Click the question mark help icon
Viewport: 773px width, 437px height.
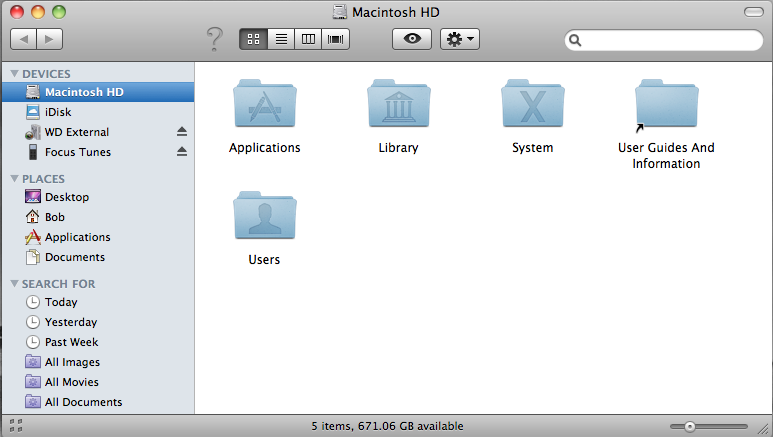(214, 39)
